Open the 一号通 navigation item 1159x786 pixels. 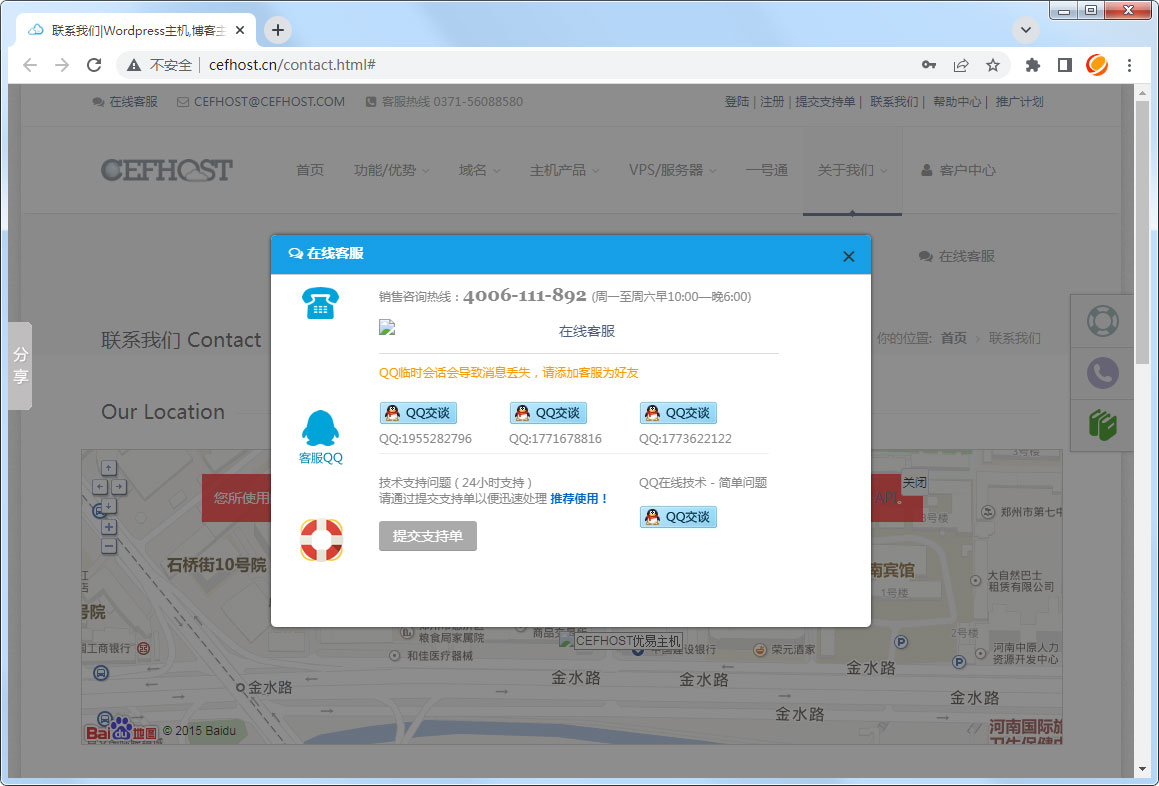click(x=767, y=170)
